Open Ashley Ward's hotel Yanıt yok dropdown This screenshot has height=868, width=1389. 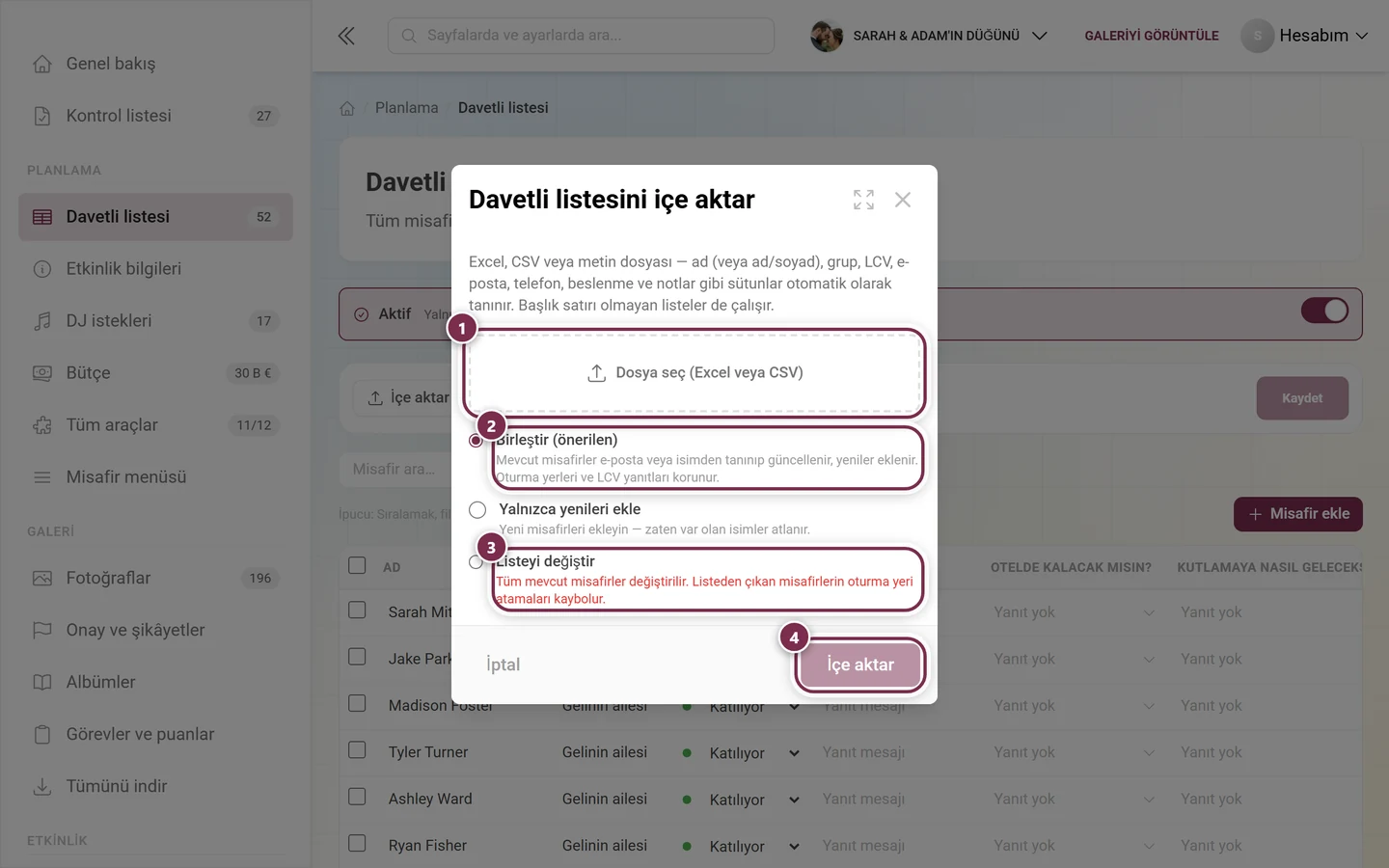pos(1074,799)
